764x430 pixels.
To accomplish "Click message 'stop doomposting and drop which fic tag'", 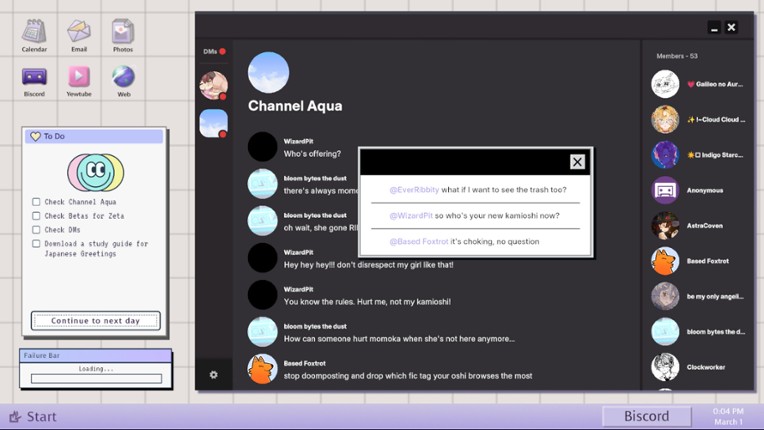I will pos(408,376).
